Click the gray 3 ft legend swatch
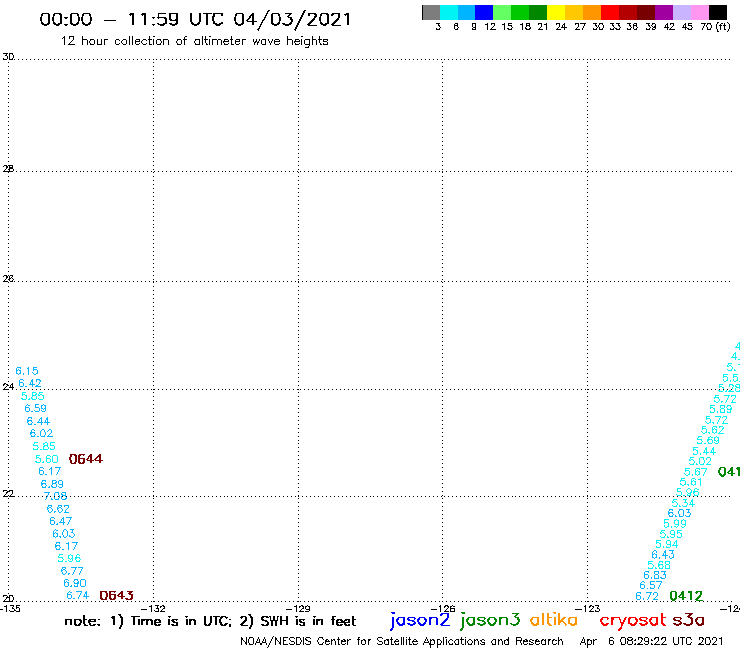Screen dimensions: 740x650 coord(431,12)
